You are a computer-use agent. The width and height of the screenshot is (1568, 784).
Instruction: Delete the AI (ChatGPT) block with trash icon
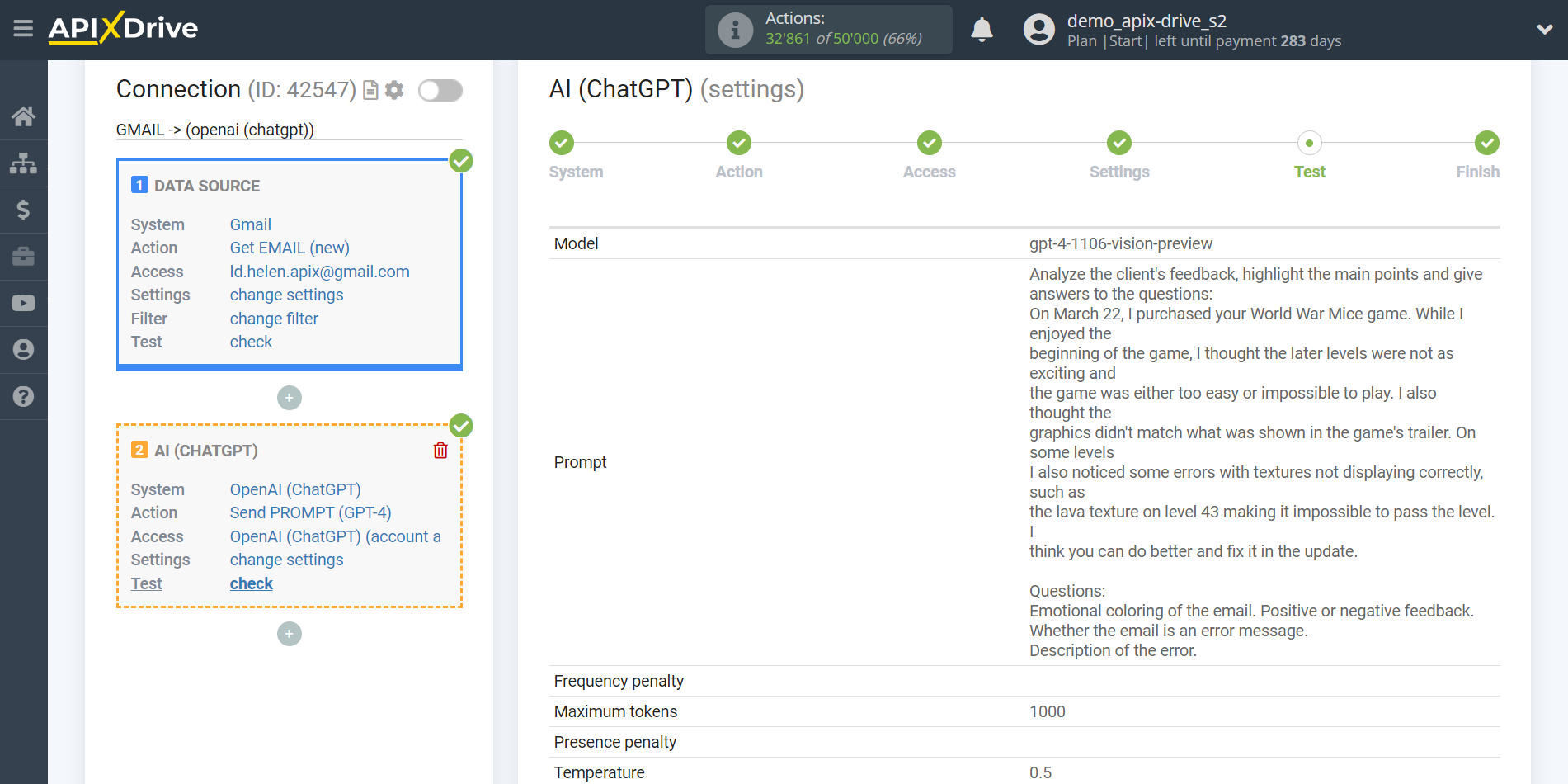[440, 451]
